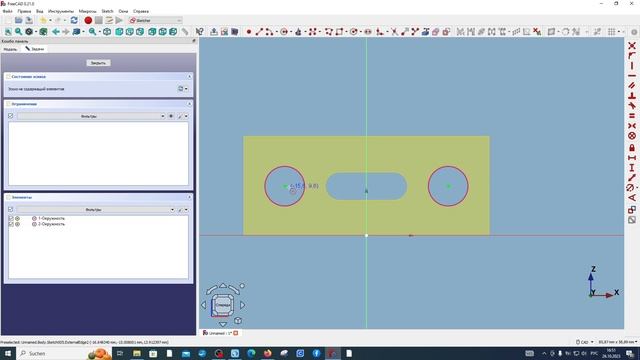This screenshot has width=640, height=360.
Task: Click the fit all view icon
Action: pyautogui.click(x=8, y=31)
